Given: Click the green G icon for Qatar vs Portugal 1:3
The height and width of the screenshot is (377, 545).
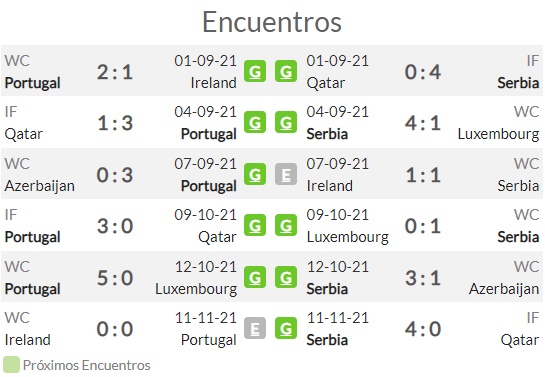Looking at the screenshot, I should coord(255,122).
